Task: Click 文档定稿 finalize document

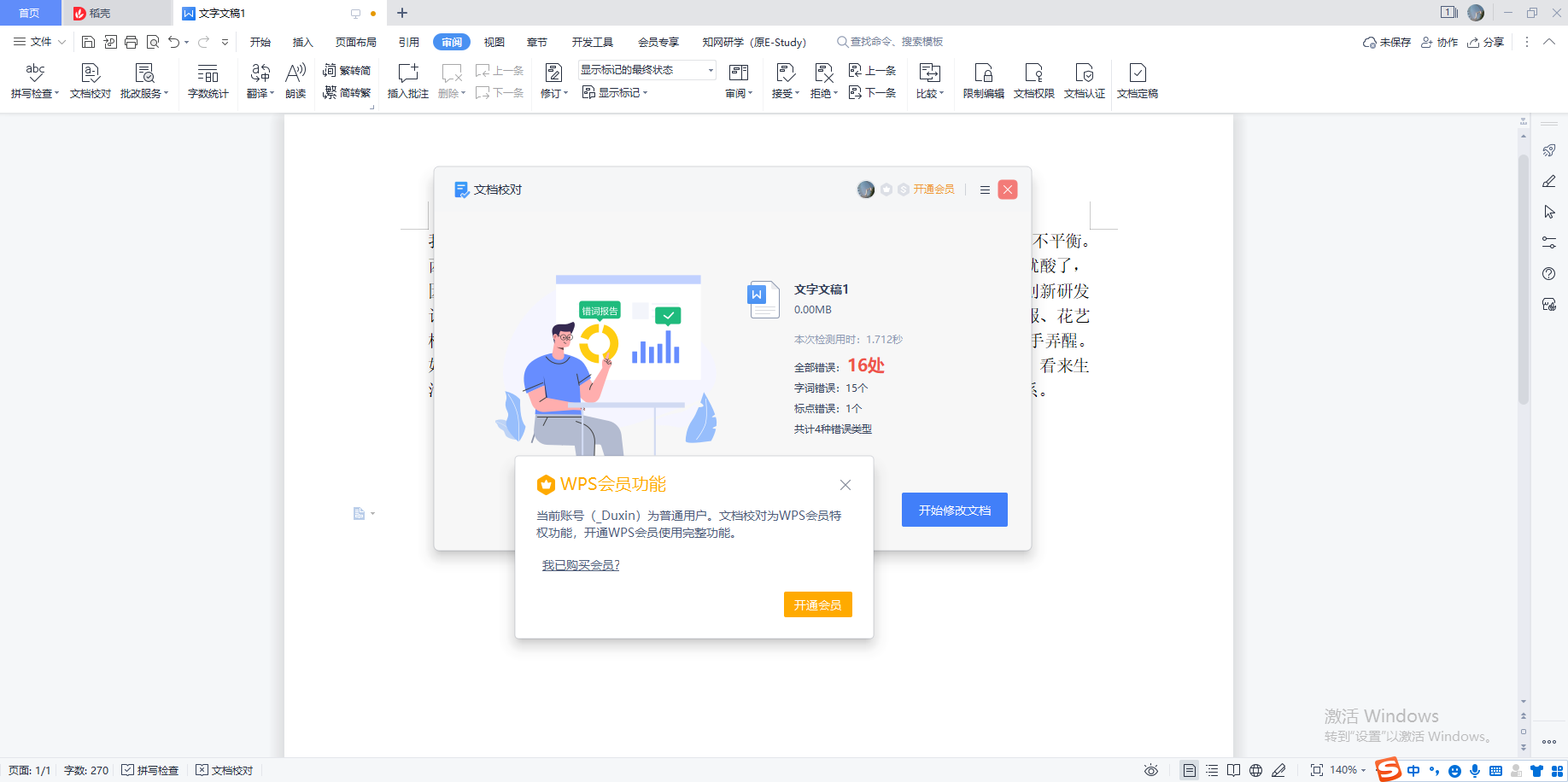Action: click(x=1138, y=81)
